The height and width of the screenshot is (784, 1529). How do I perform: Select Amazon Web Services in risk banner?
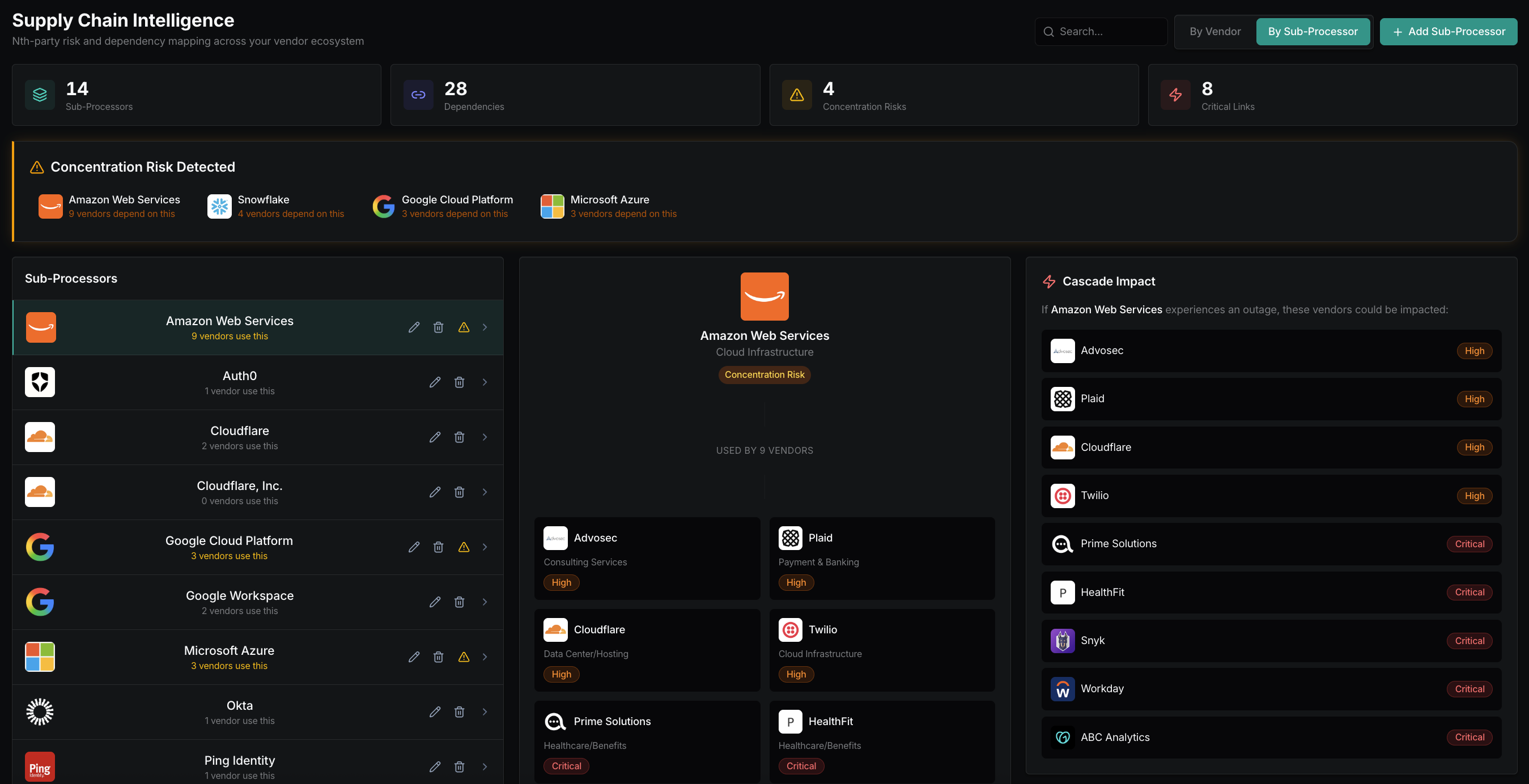[x=109, y=207]
